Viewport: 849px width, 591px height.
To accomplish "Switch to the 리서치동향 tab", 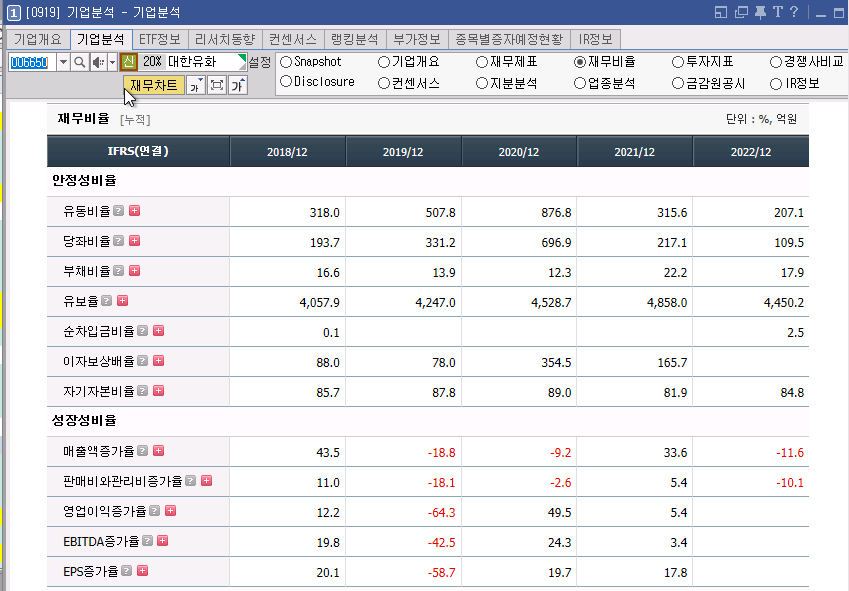I will (225, 39).
